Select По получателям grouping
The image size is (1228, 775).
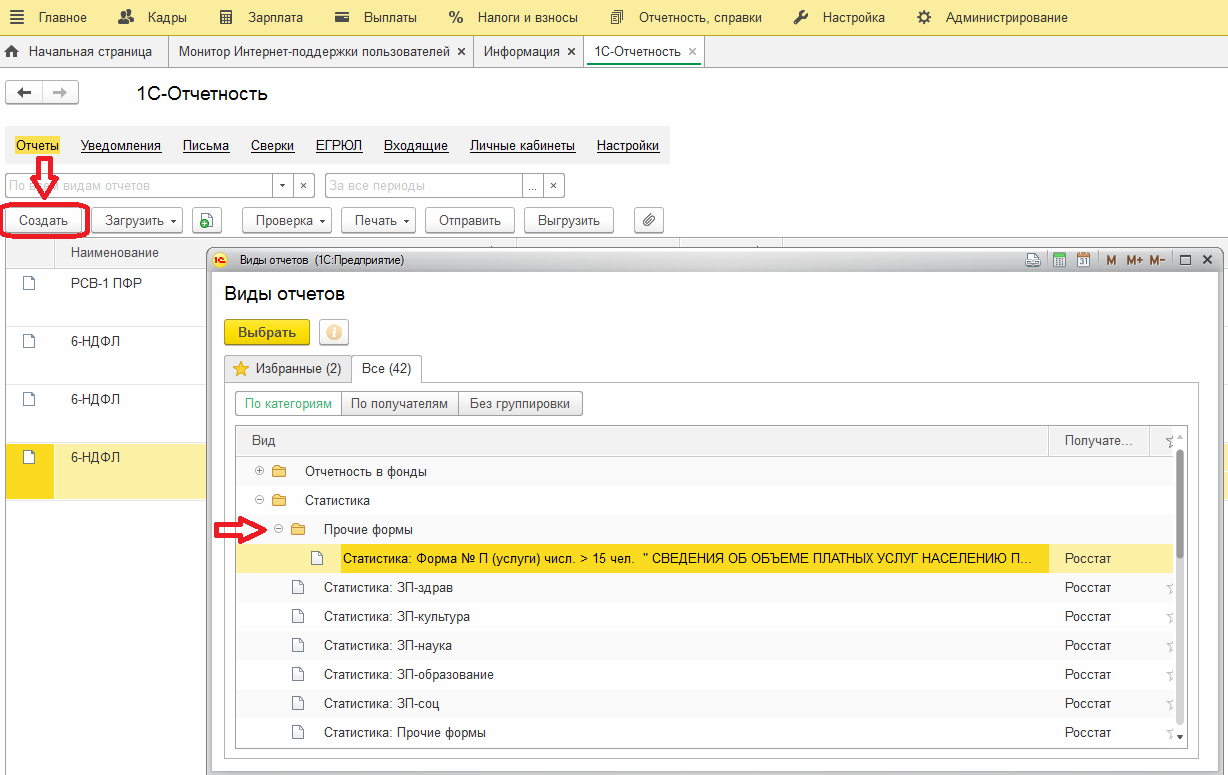399,404
